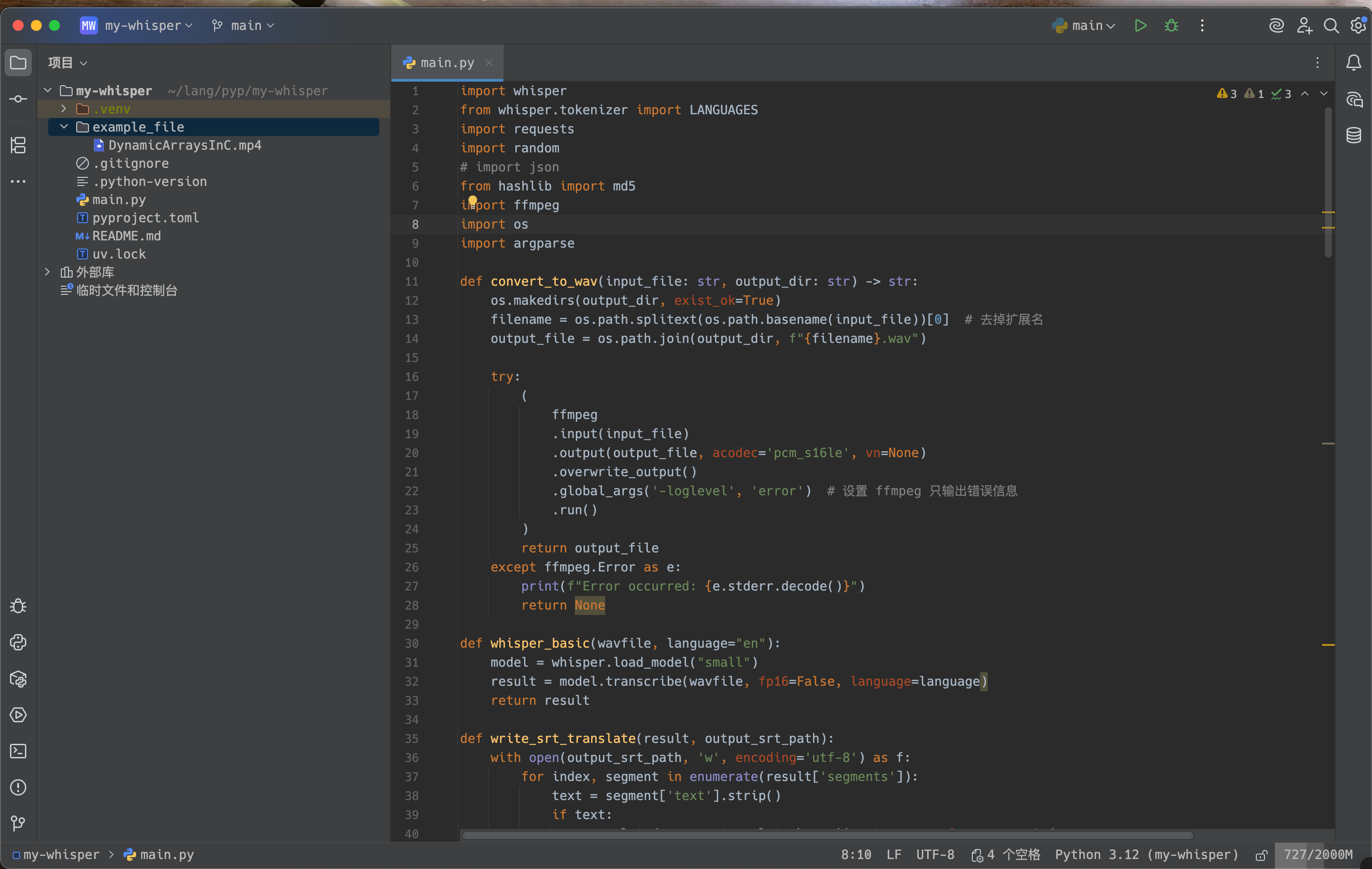Open the Problems tool window

(x=18, y=787)
